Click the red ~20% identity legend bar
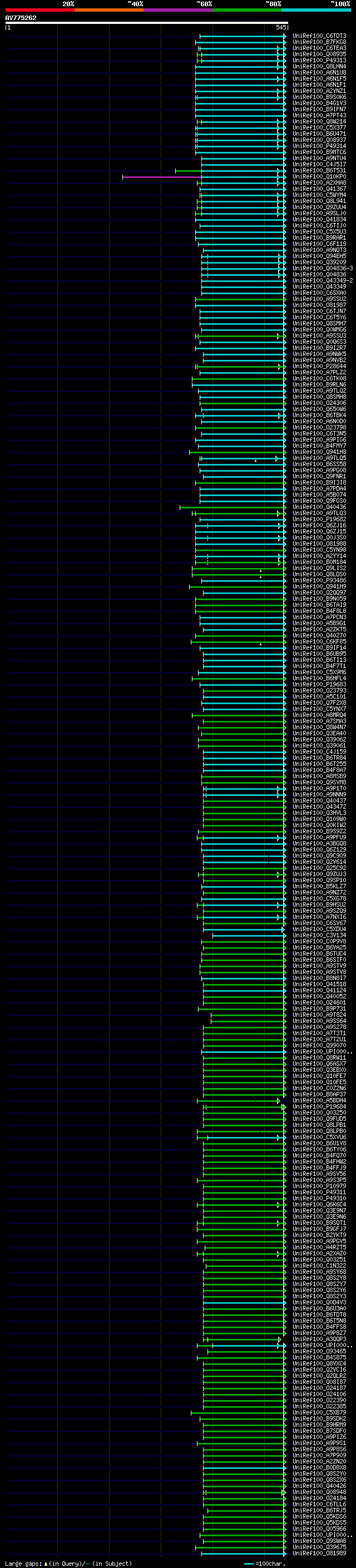 tap(39, 10)
